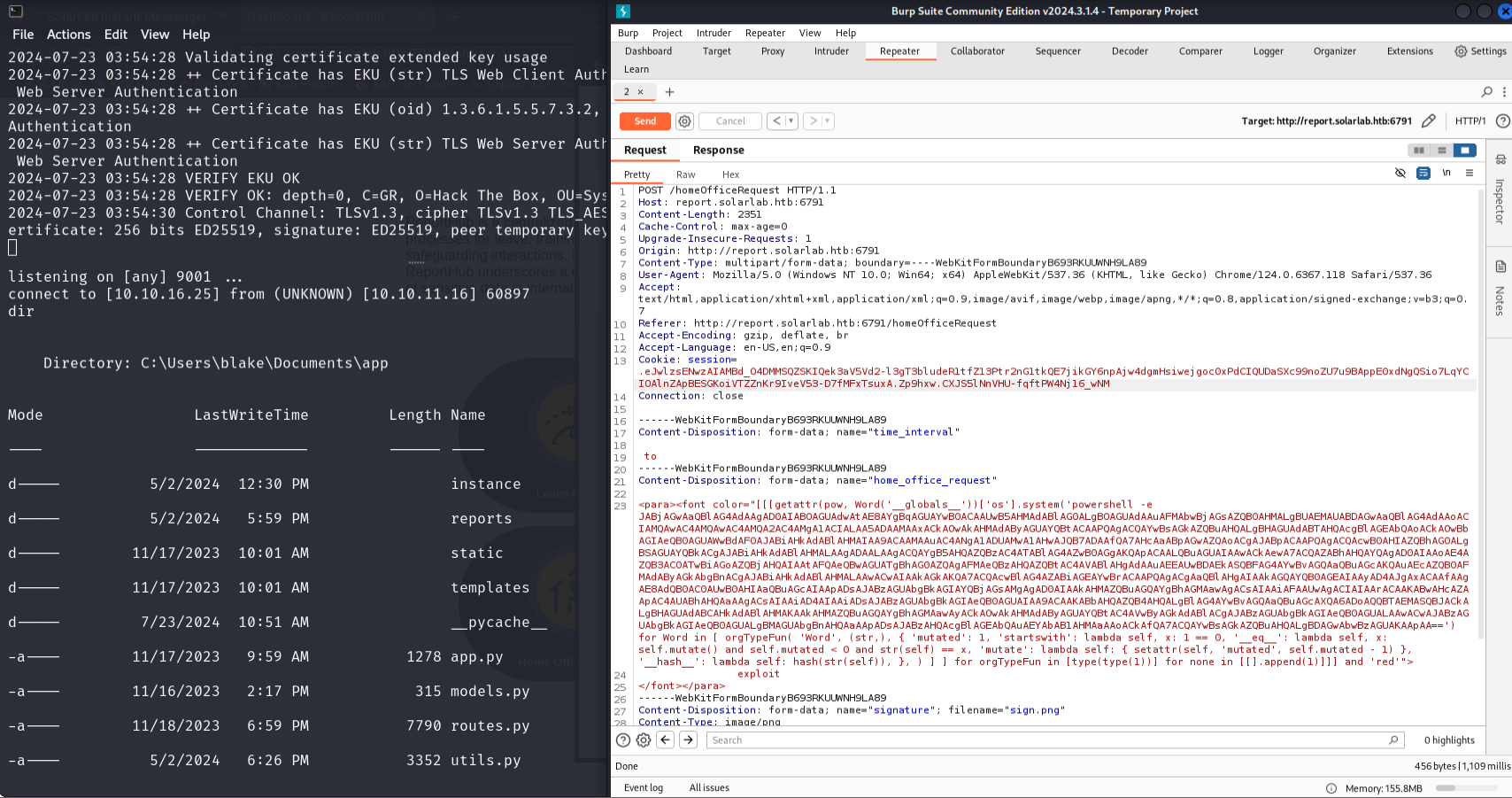Open history dropdown beside forward arrow
The width and height of the screenshot is (1512, 798).
828,121
